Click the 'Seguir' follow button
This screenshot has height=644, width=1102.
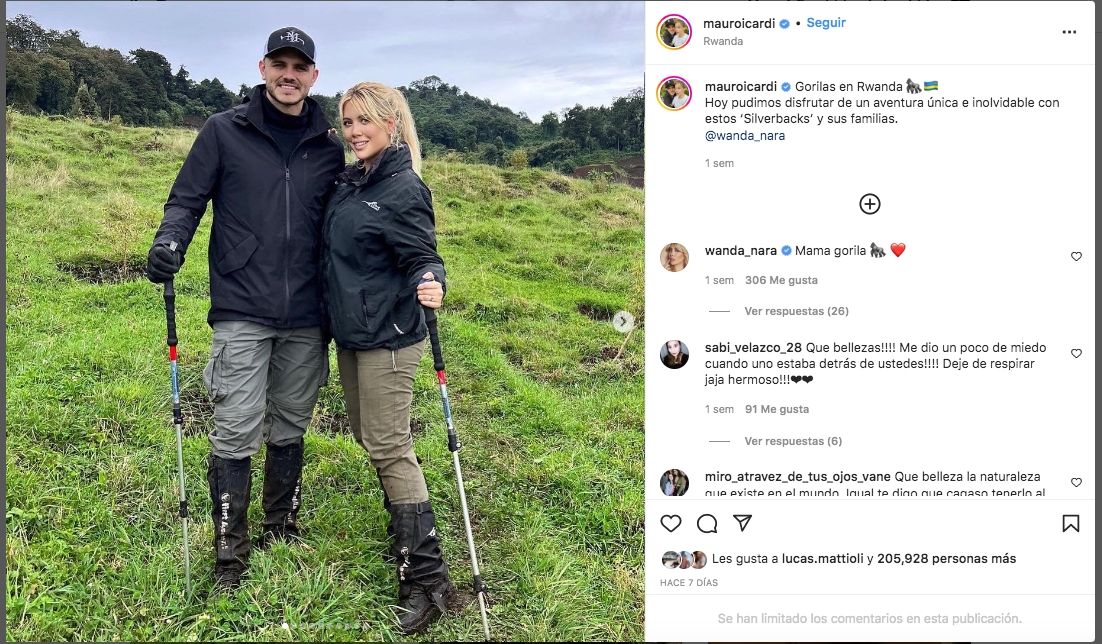pos(826,23)
